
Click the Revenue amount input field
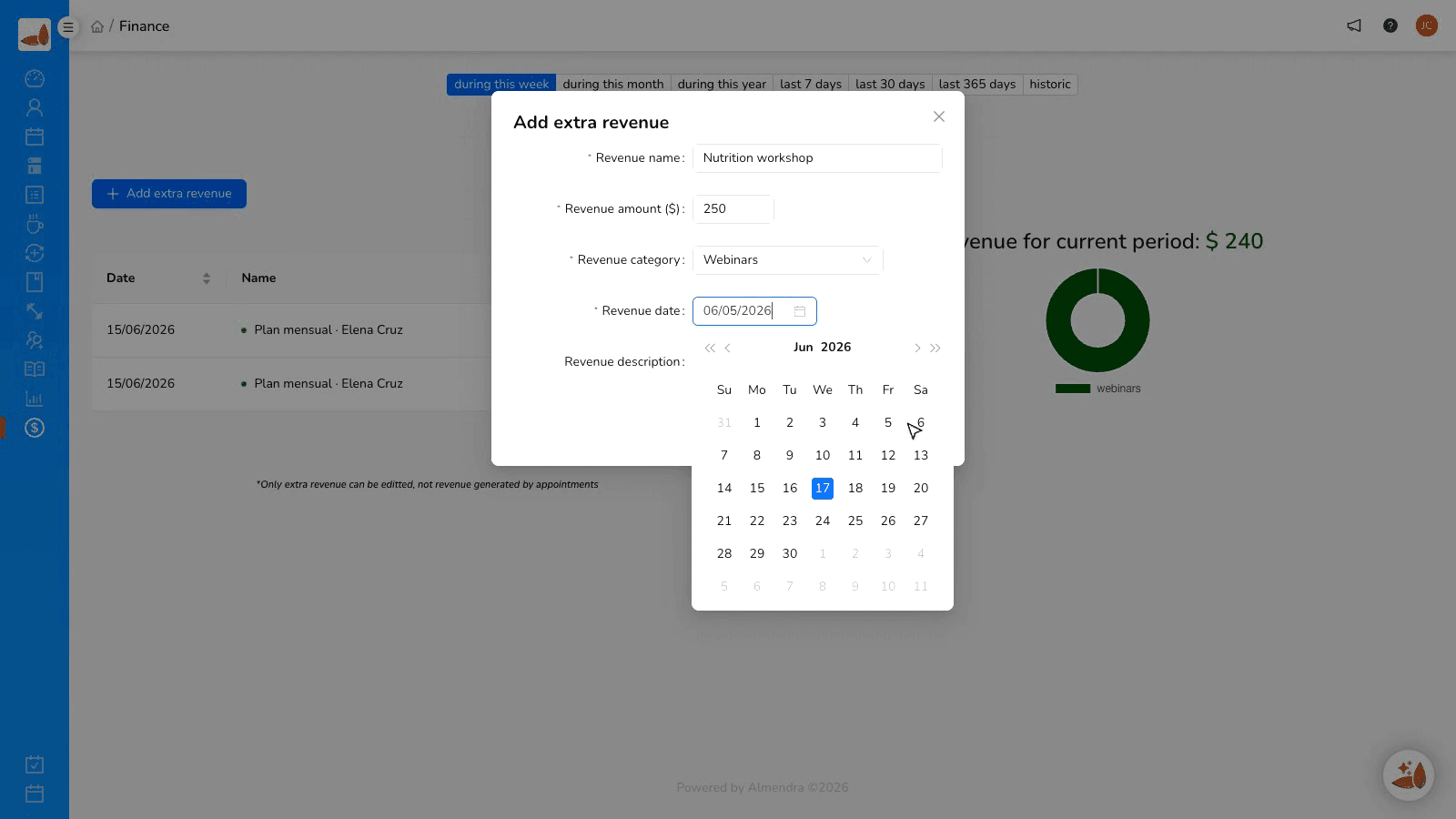733,209
